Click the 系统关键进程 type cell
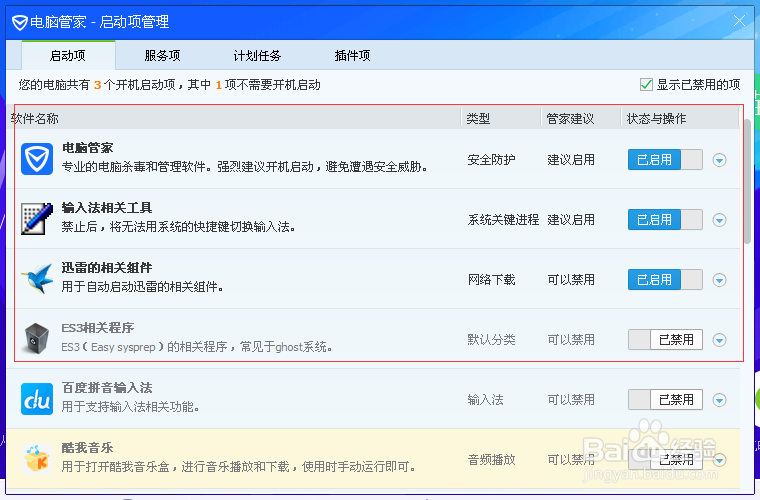 tap(504, 220)
